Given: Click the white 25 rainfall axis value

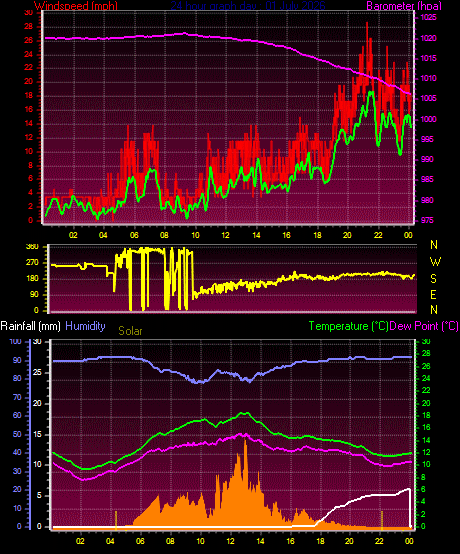Looking at the screenshot, I should (37, 373).
